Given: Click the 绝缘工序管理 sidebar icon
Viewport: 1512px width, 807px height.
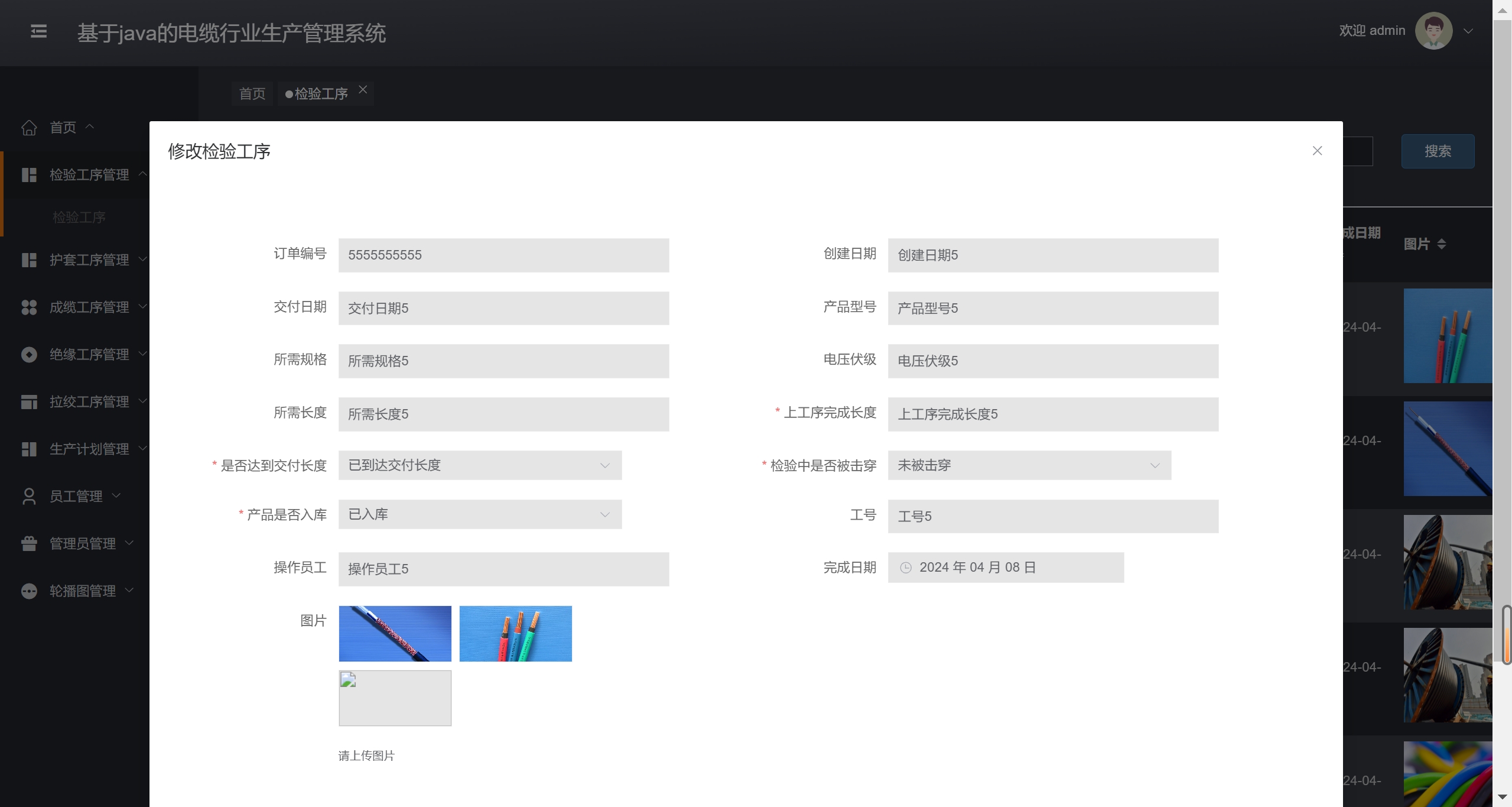Looking at the screenshot, I should coord(29,355).
